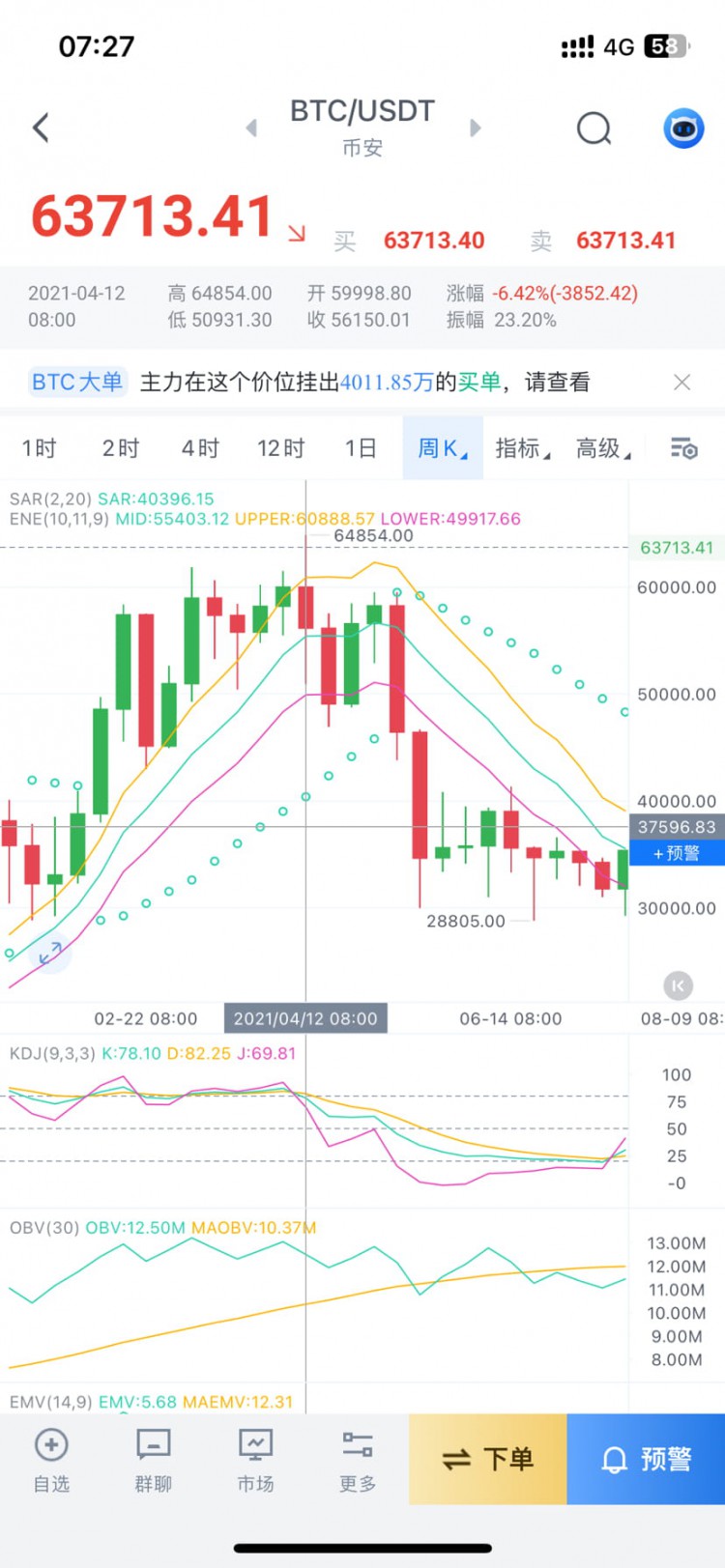
Task: Tap the 振幅 23.20% amplitude value
Action: [x=525, y=320]
